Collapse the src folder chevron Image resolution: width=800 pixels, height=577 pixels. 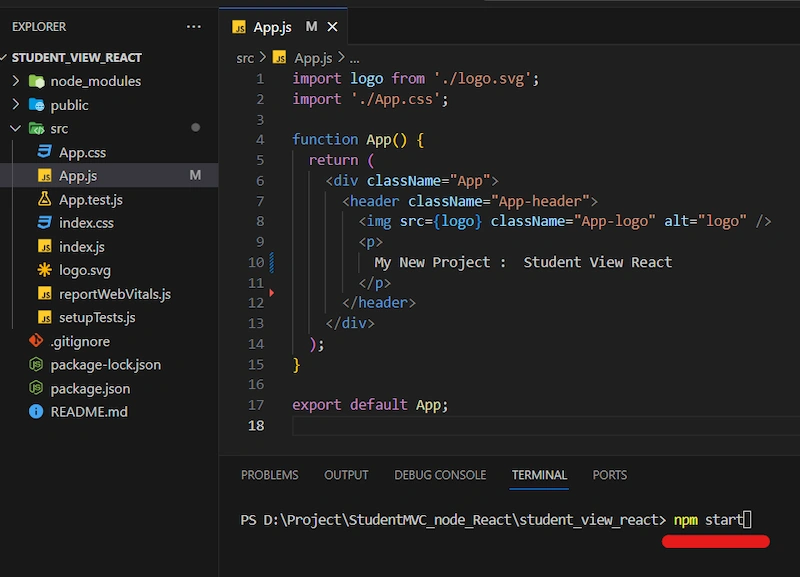(x=15, y=128)
